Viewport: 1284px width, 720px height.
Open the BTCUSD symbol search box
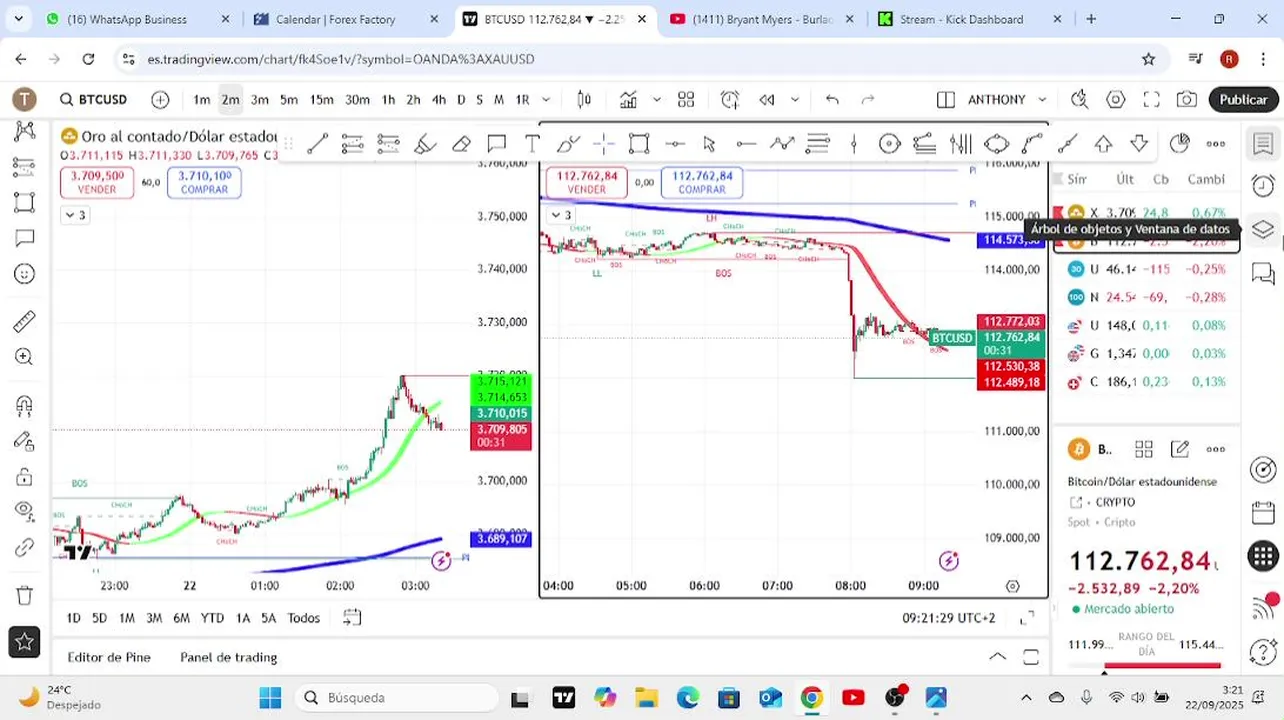coord(93,99)
